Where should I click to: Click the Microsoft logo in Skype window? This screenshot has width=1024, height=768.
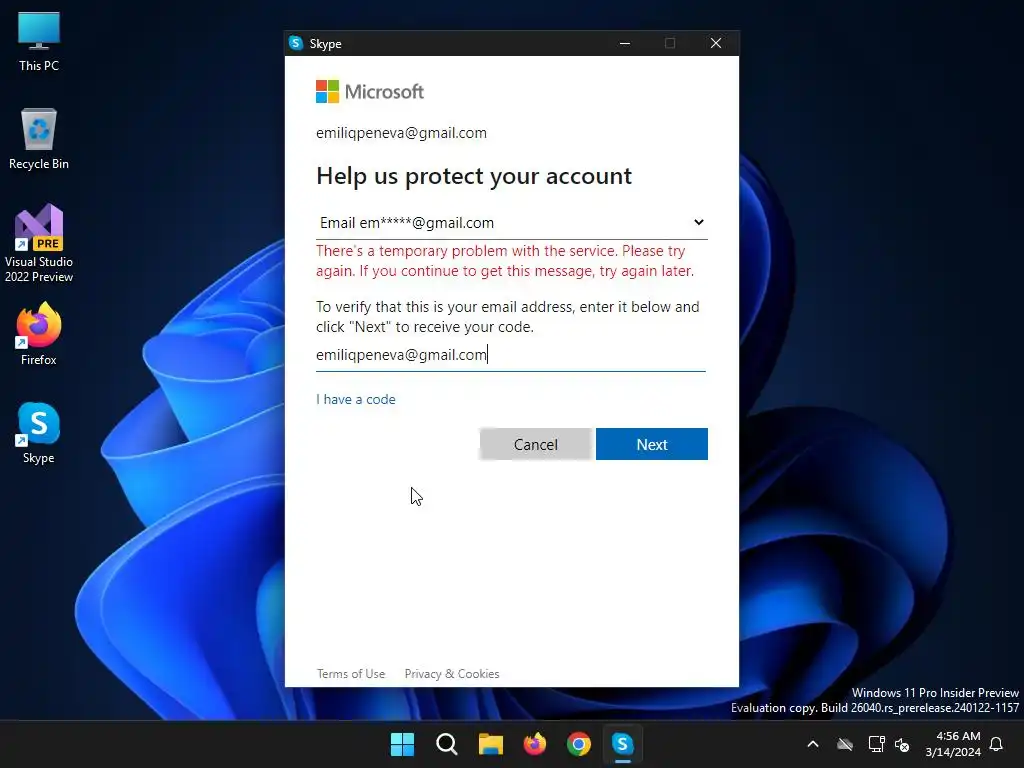370,91
